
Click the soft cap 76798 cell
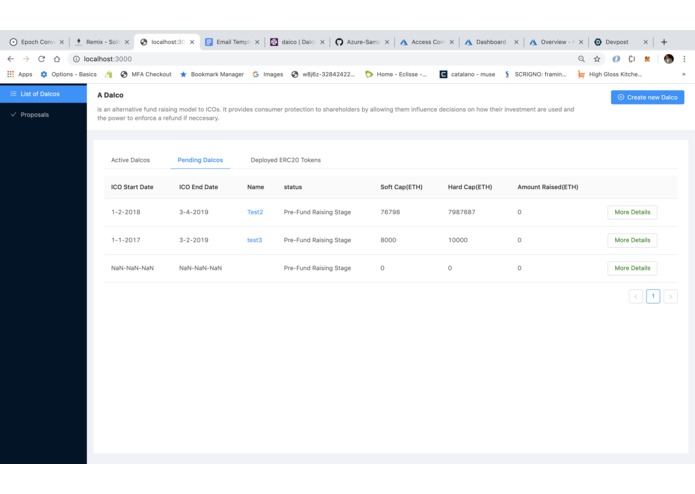pyautogui.click(x=390, y=212)
